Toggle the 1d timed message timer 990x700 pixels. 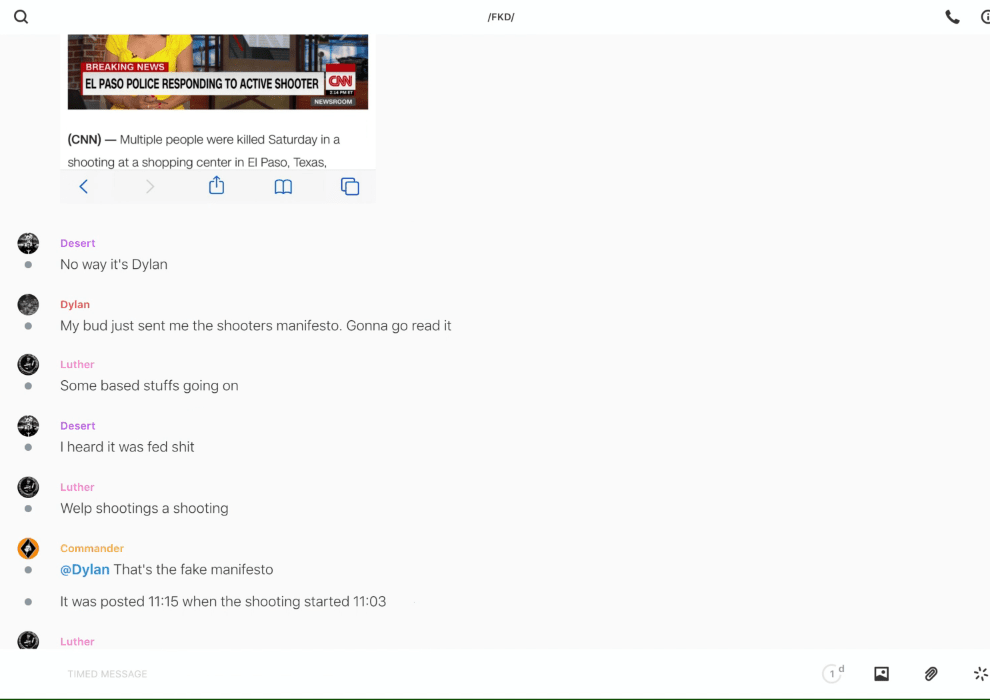click(833, 674)
